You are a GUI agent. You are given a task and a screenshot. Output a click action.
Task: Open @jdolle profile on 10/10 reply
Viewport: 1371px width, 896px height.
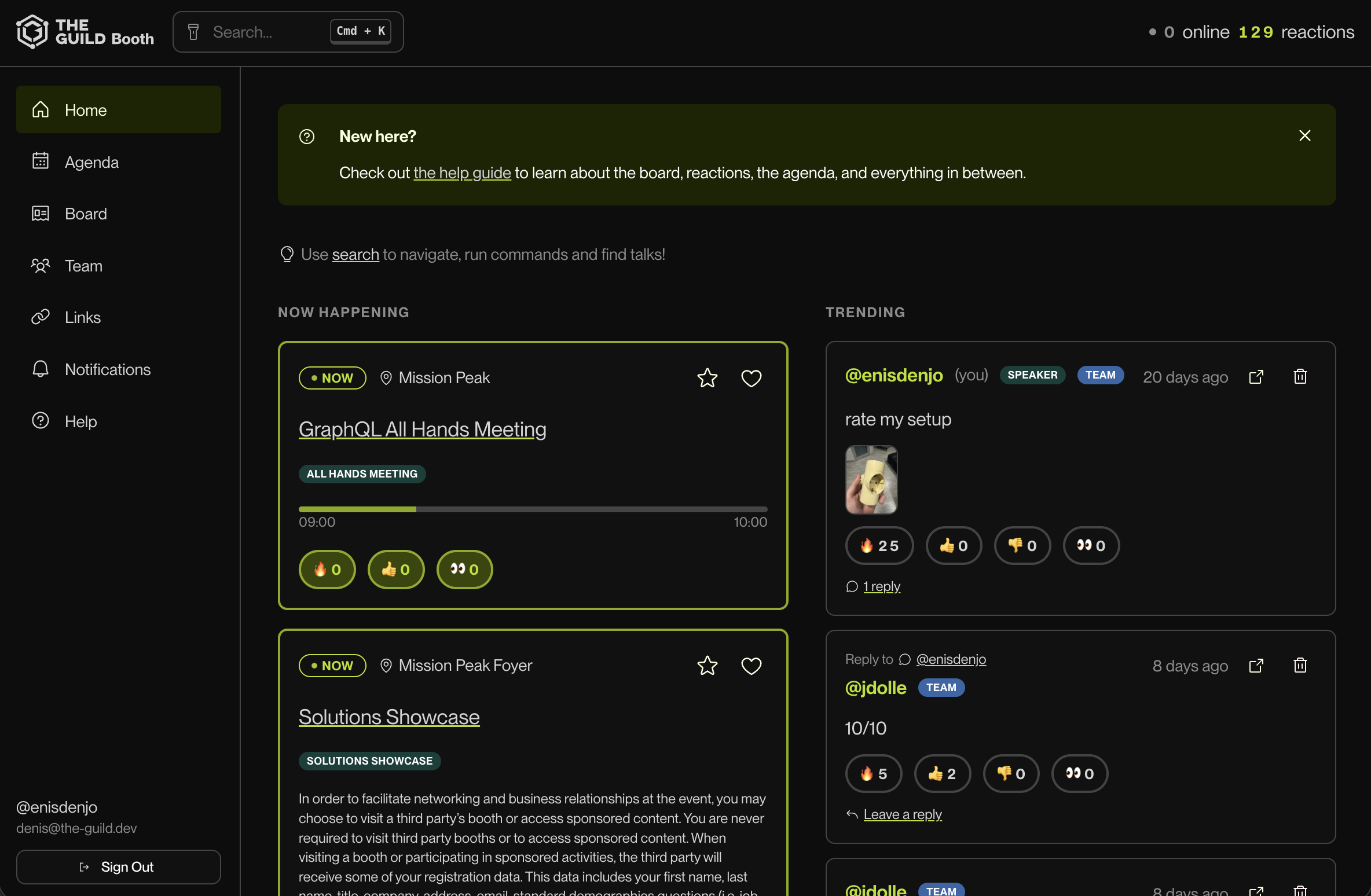coord(875,688)
